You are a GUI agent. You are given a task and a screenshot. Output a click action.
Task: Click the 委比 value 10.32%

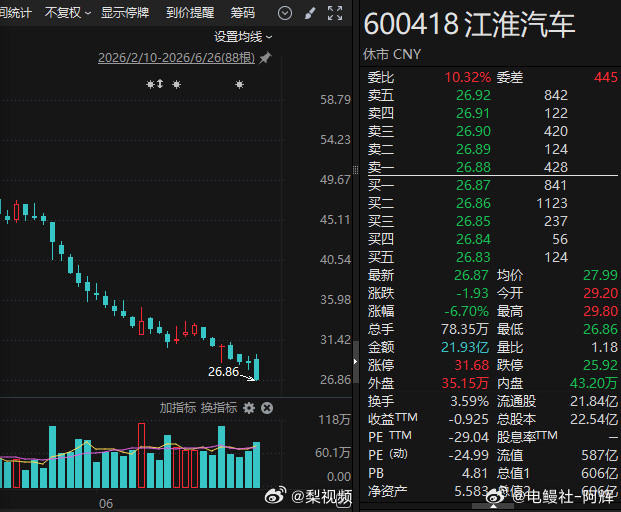tap(468, 77)
